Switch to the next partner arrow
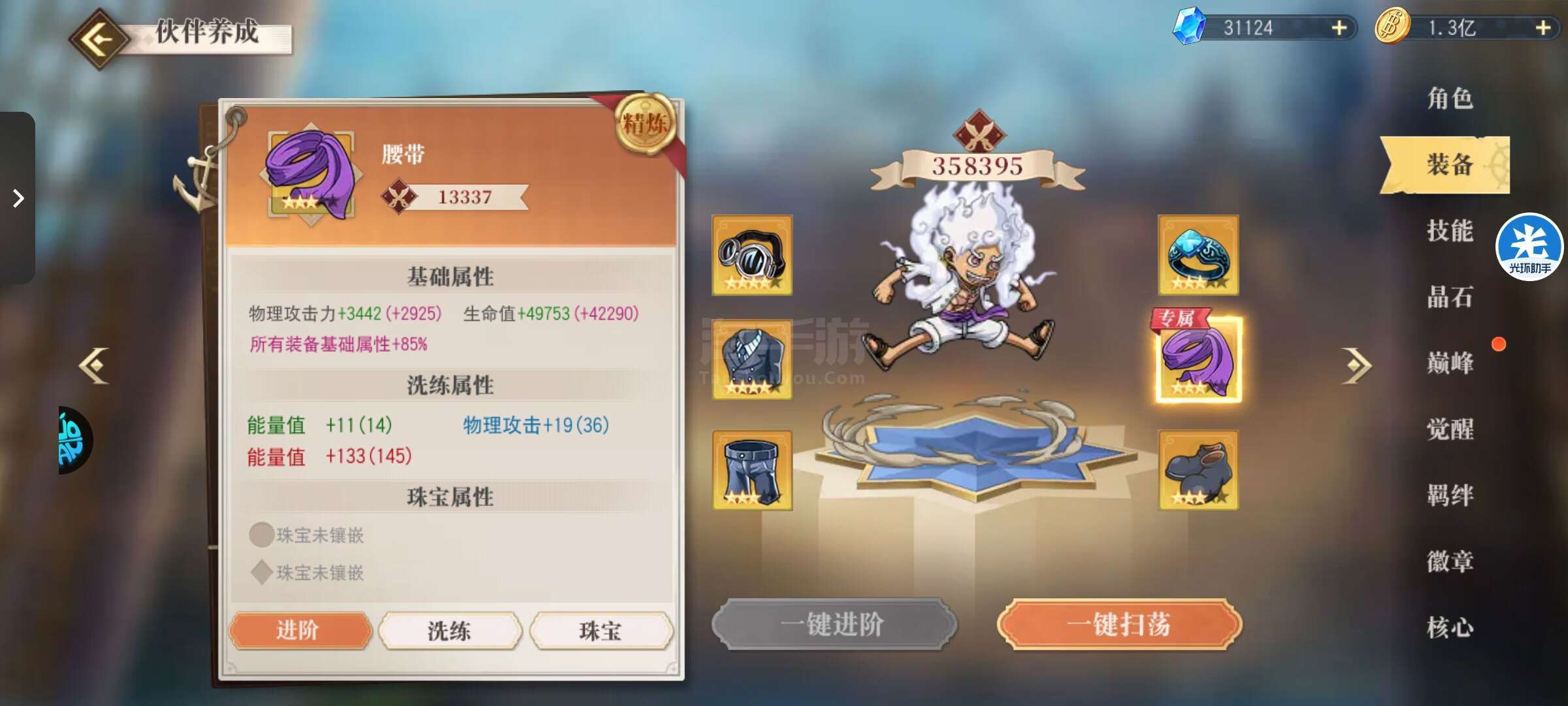The height and width of the screenshot is (706, 1568). [x=1357, y=365]
